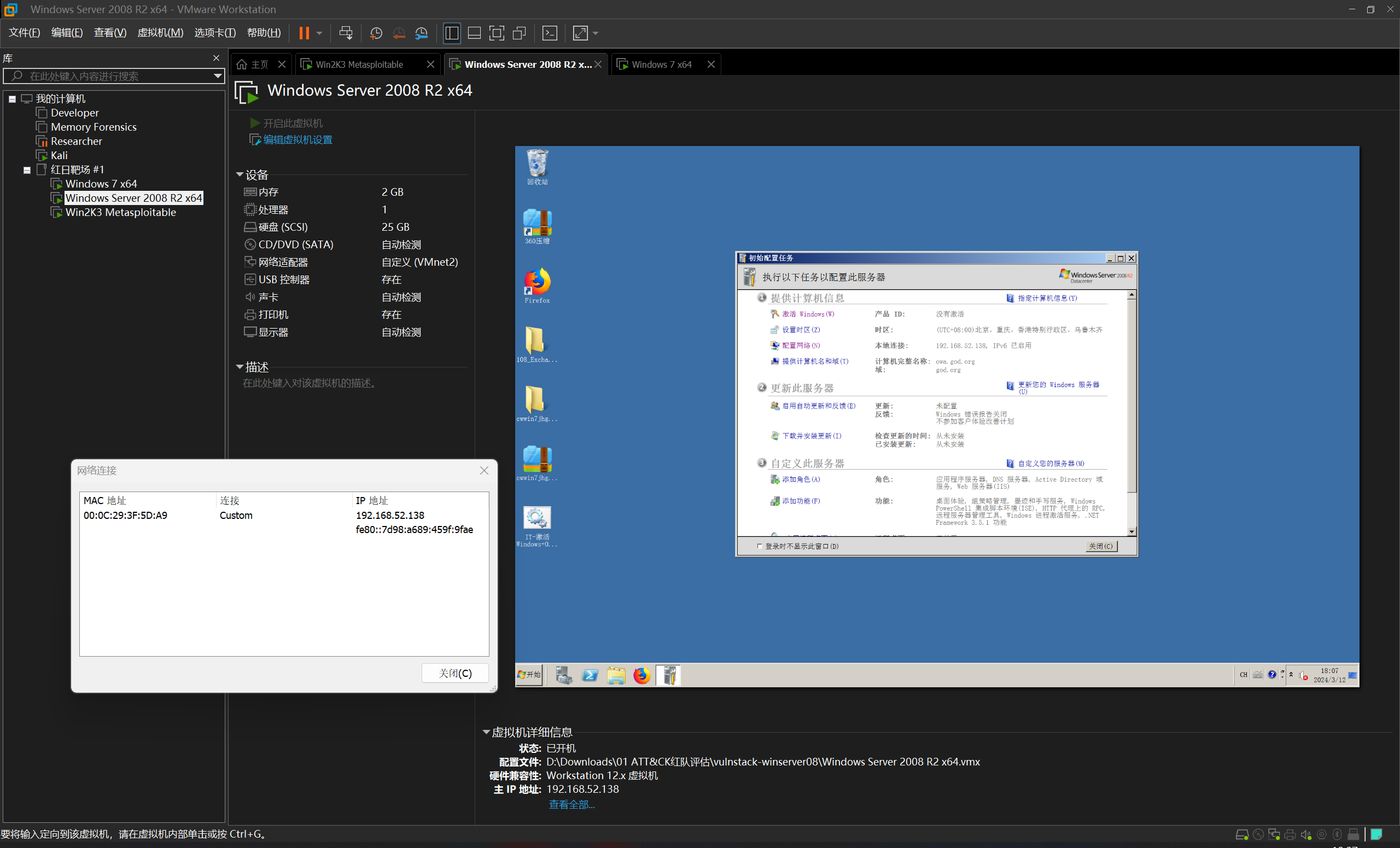Toggle the thumbnail bar view icon
This screenshot has height=848, width=1400.
[x=475, y=33]
